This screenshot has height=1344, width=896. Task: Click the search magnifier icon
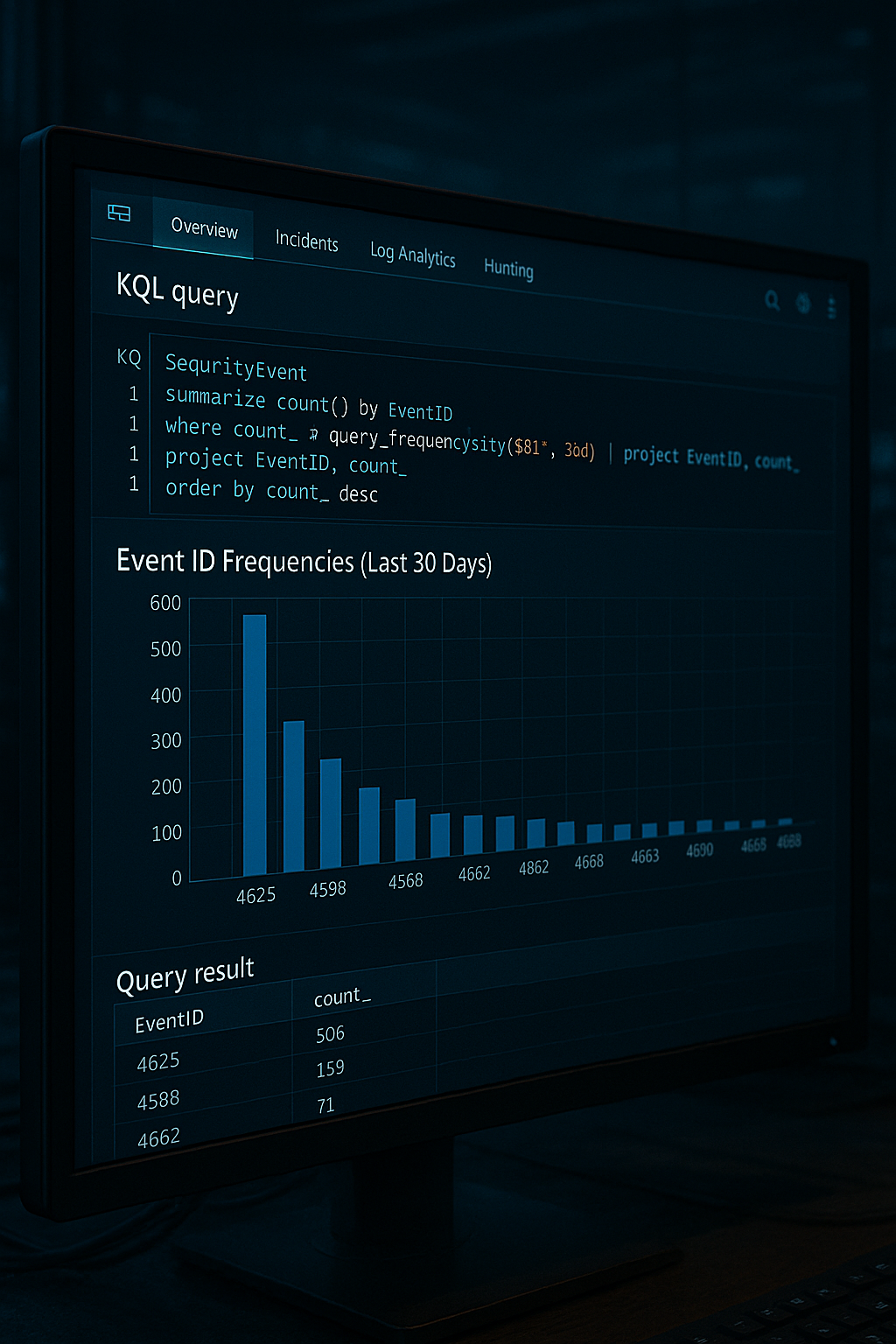(x=772, y=300)
